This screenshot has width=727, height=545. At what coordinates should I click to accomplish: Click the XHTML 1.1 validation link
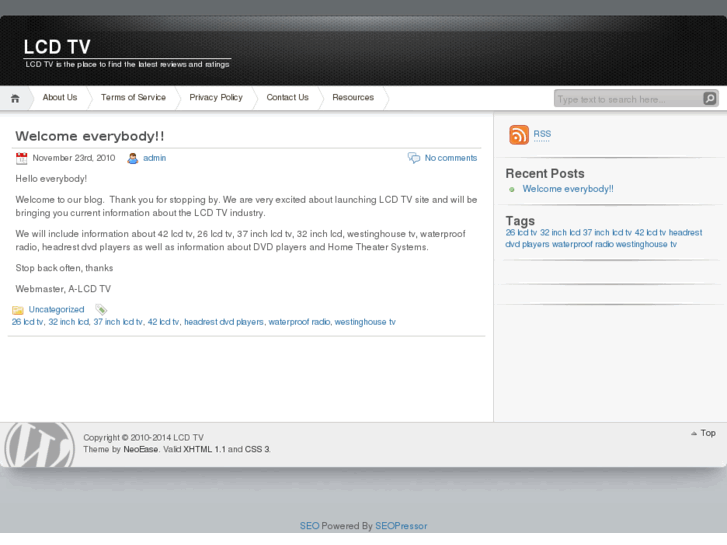pos(204,449)
